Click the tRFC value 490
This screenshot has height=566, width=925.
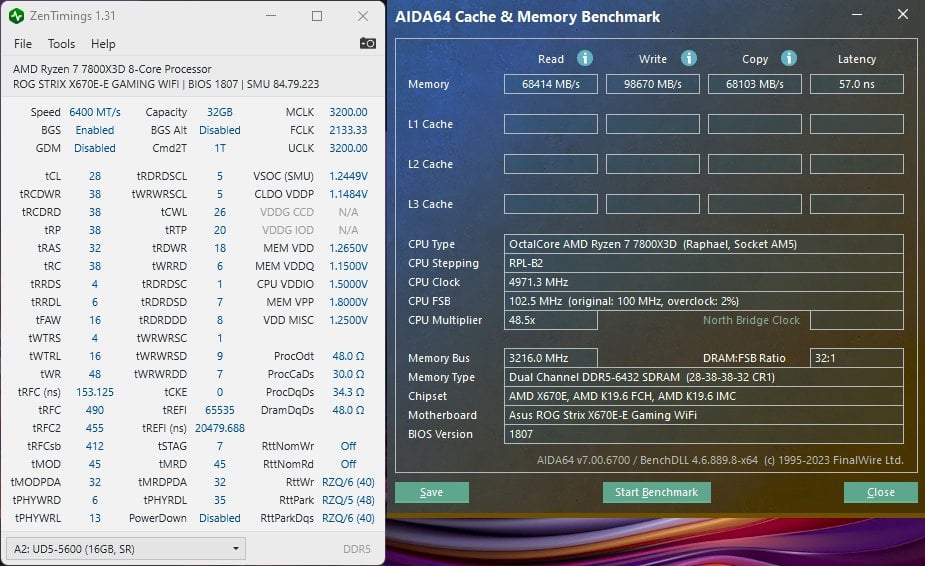(x=94, y=410)
